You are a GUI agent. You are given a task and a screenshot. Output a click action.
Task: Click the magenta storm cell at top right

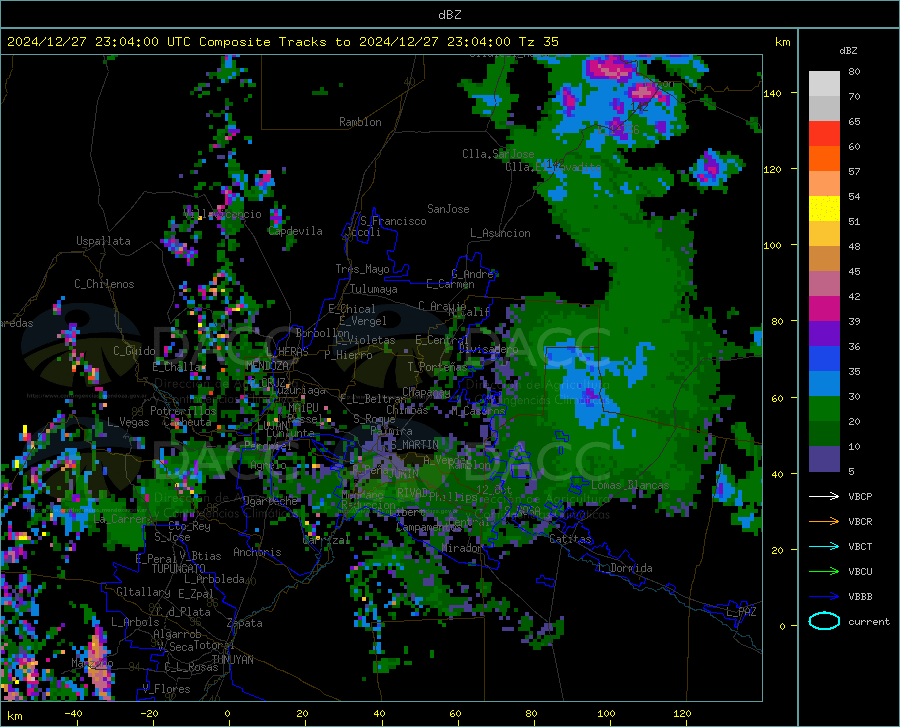pos(608,68)
